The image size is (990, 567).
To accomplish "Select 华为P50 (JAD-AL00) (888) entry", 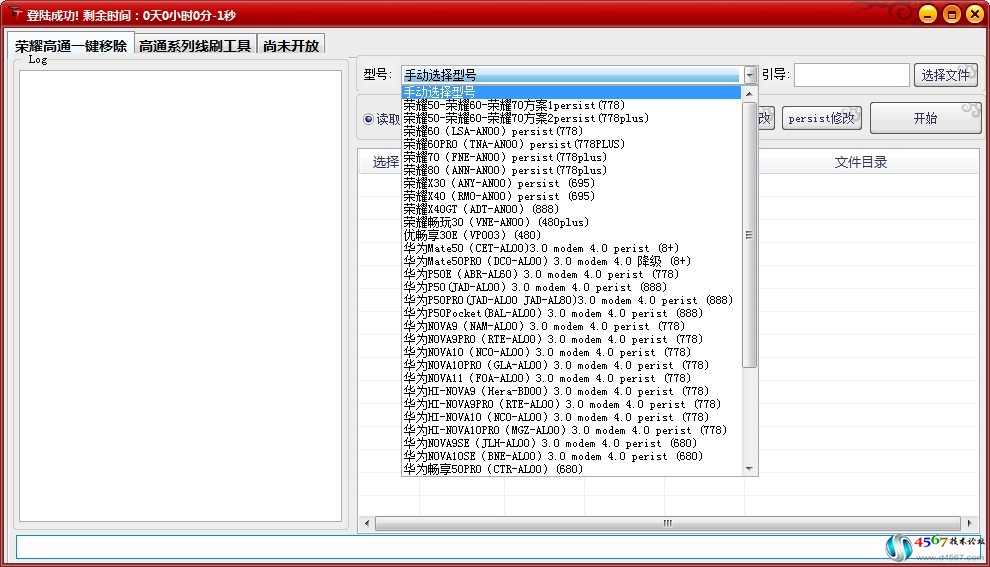I will coord(571,287).
